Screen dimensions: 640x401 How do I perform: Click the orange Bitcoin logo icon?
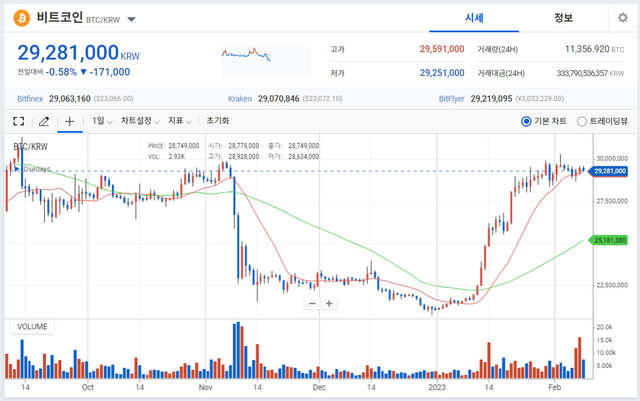tap(22, 18)
